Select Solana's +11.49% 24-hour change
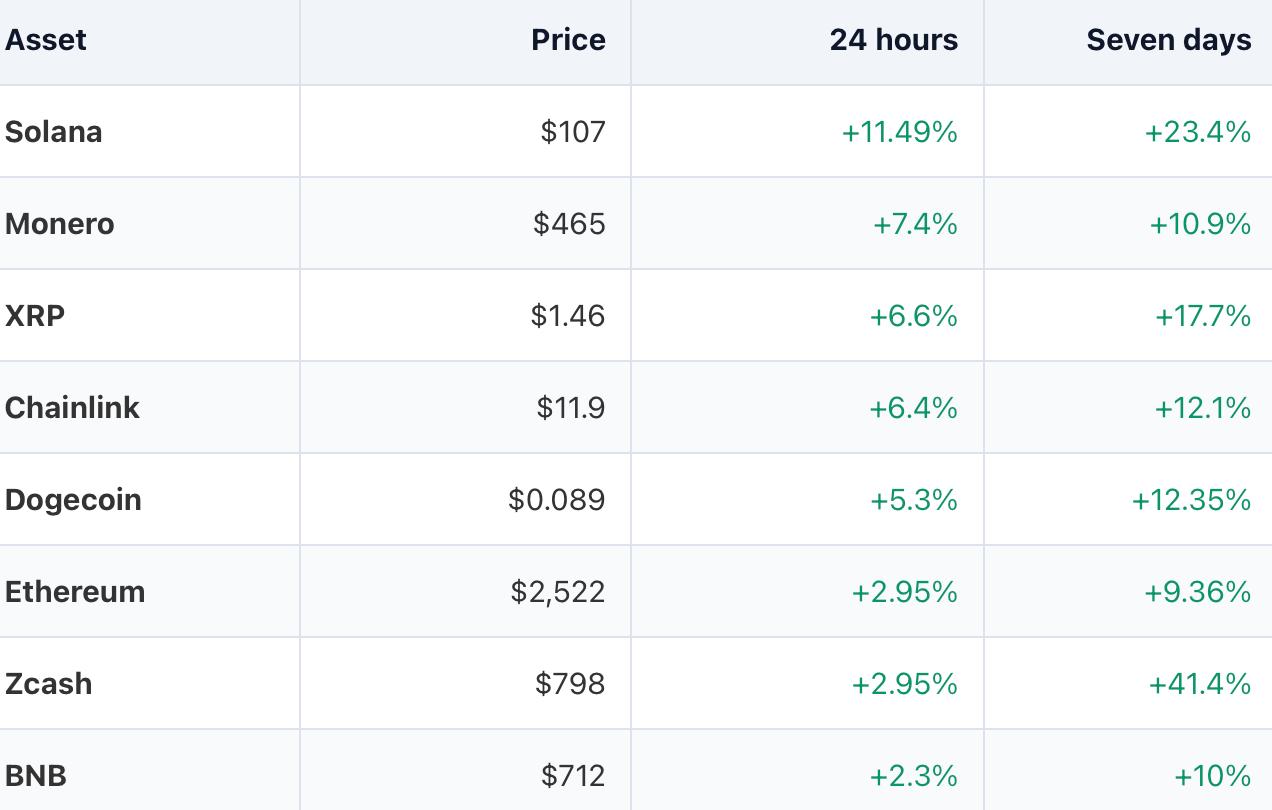This screenshot has height=810, width=1272. pyautogui.click(x=899, y=132)
